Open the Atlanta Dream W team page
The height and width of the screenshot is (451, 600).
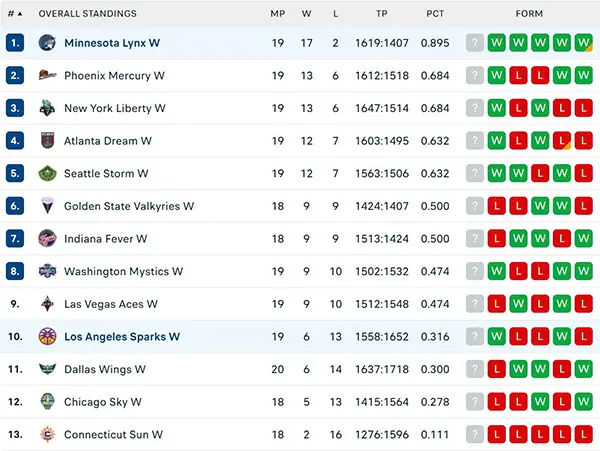pos(108,141)
